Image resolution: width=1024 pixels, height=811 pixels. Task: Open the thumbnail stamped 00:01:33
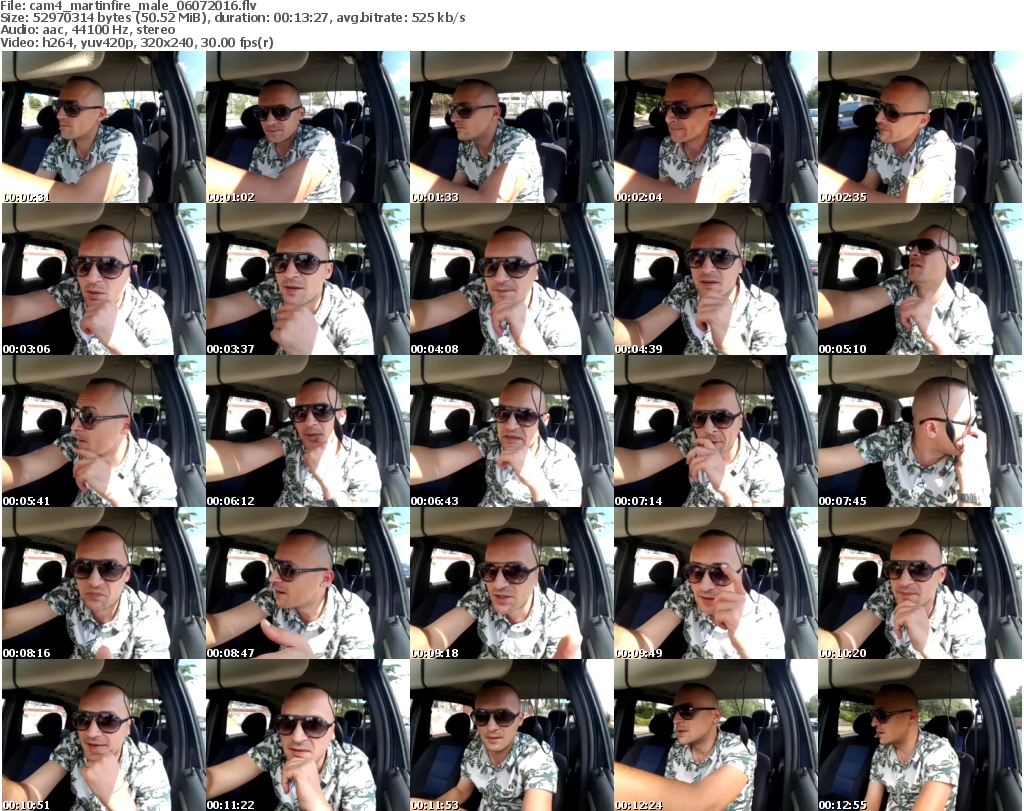pos(511,127)
